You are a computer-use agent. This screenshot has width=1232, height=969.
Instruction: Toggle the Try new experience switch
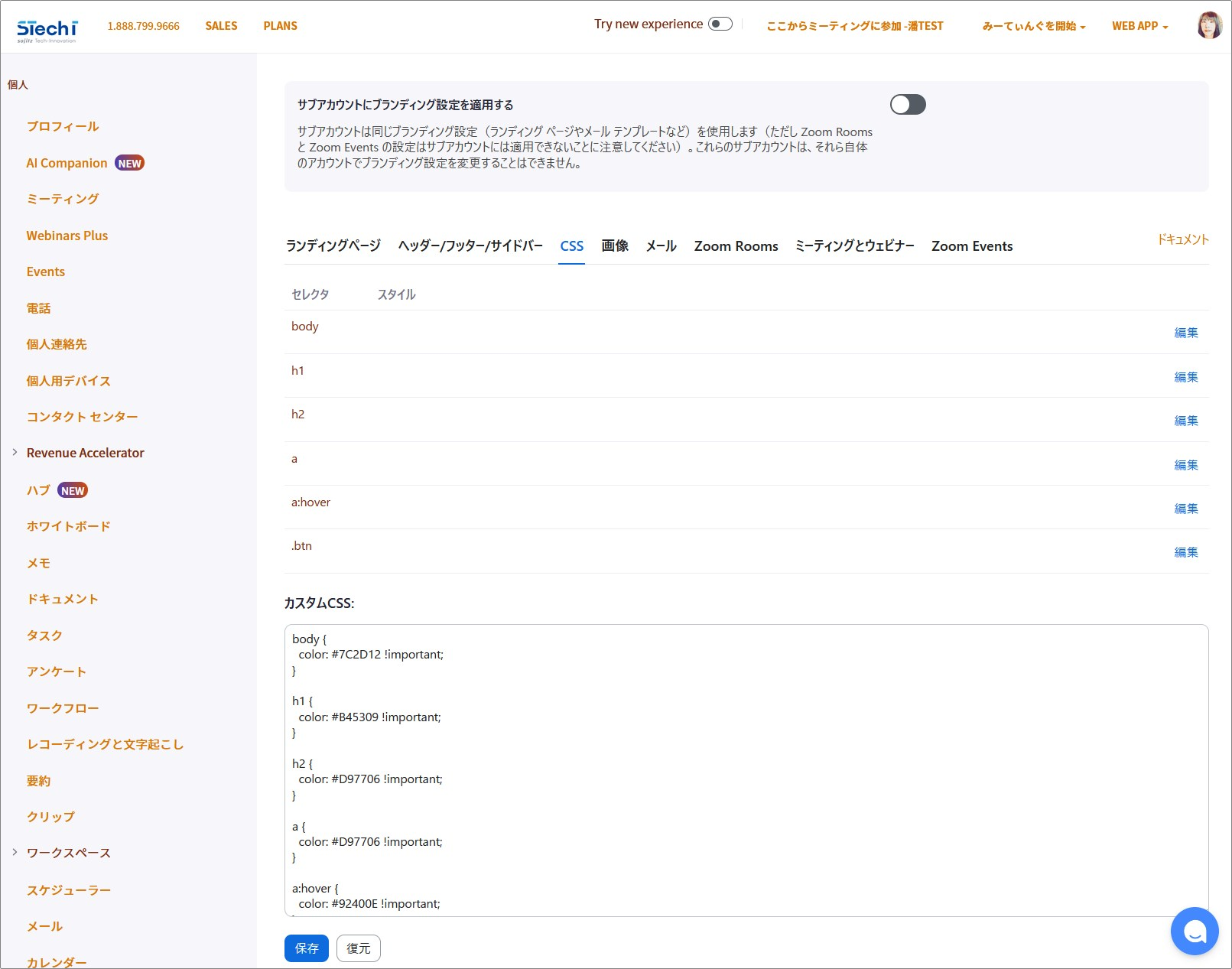coord(720,24)
